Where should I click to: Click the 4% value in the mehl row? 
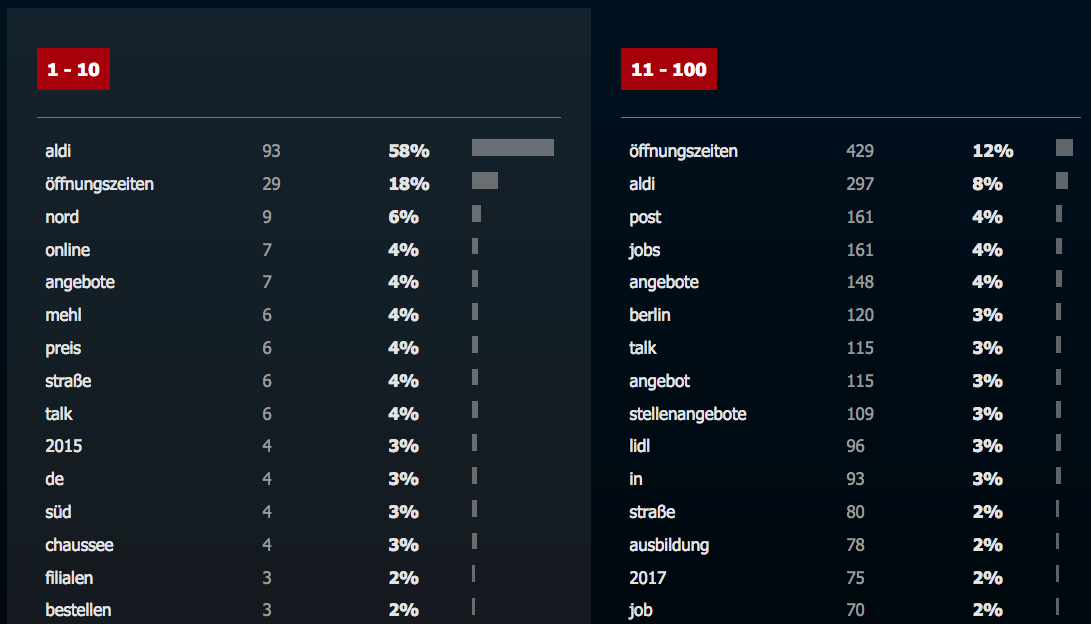pyautogui.click(x=404, y=315)
